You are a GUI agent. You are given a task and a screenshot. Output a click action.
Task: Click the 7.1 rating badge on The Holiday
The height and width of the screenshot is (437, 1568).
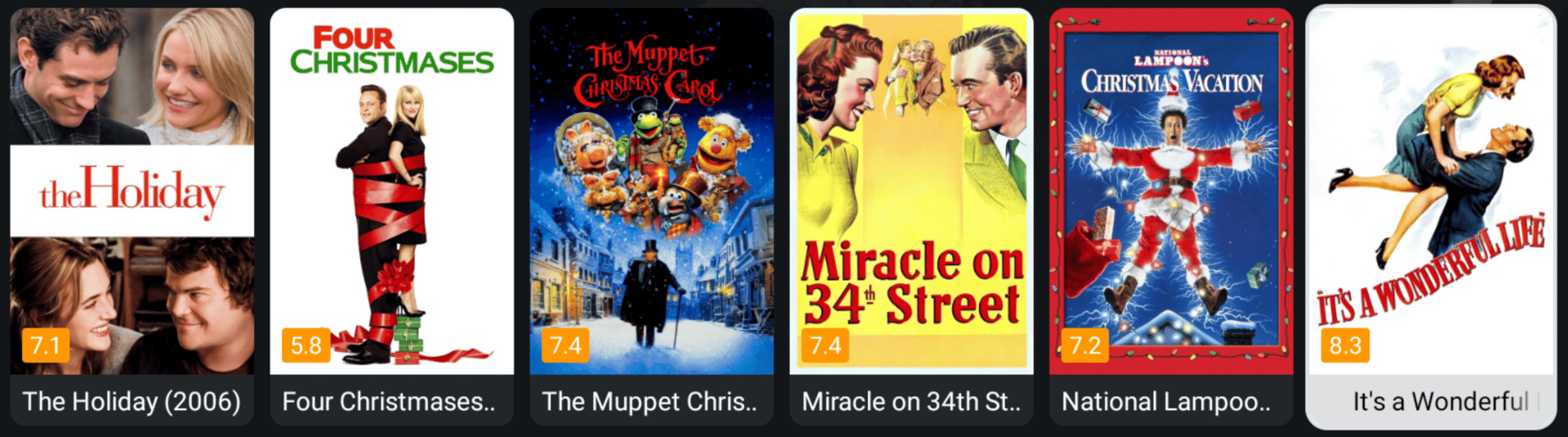coord(46,346)
